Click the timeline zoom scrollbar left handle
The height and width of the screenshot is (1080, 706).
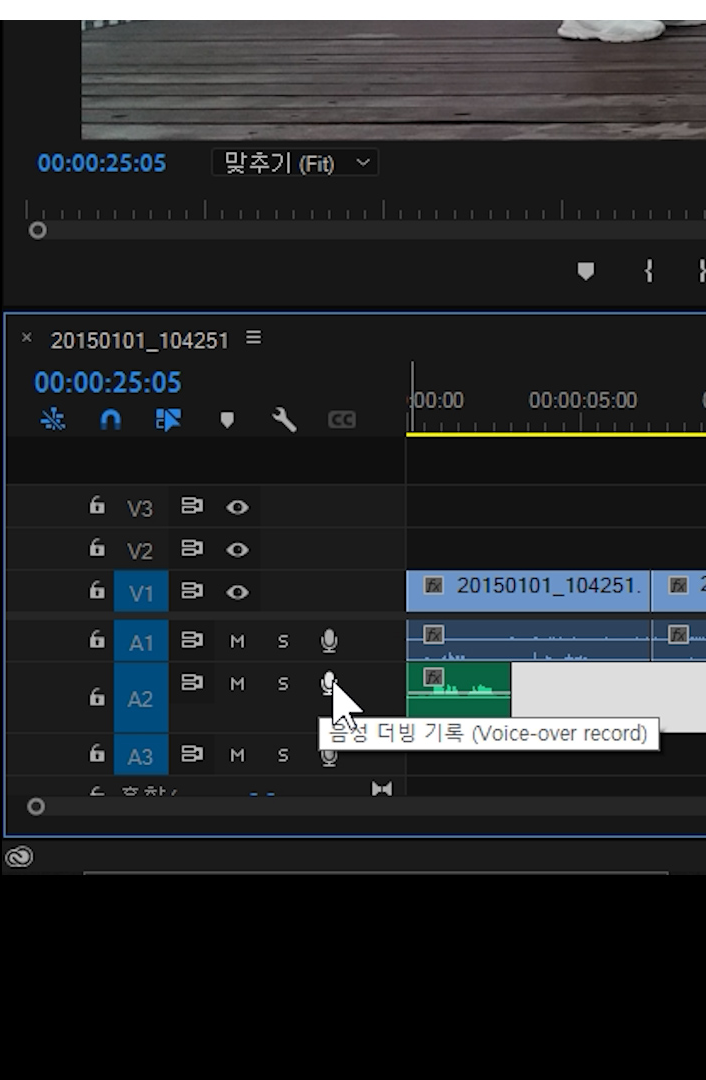(36, 806)
